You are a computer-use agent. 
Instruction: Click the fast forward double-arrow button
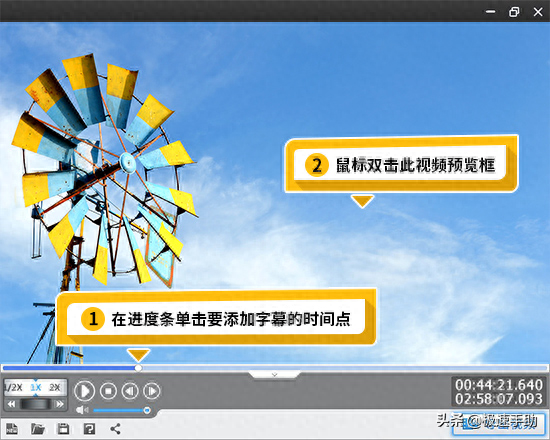point(60,404)
